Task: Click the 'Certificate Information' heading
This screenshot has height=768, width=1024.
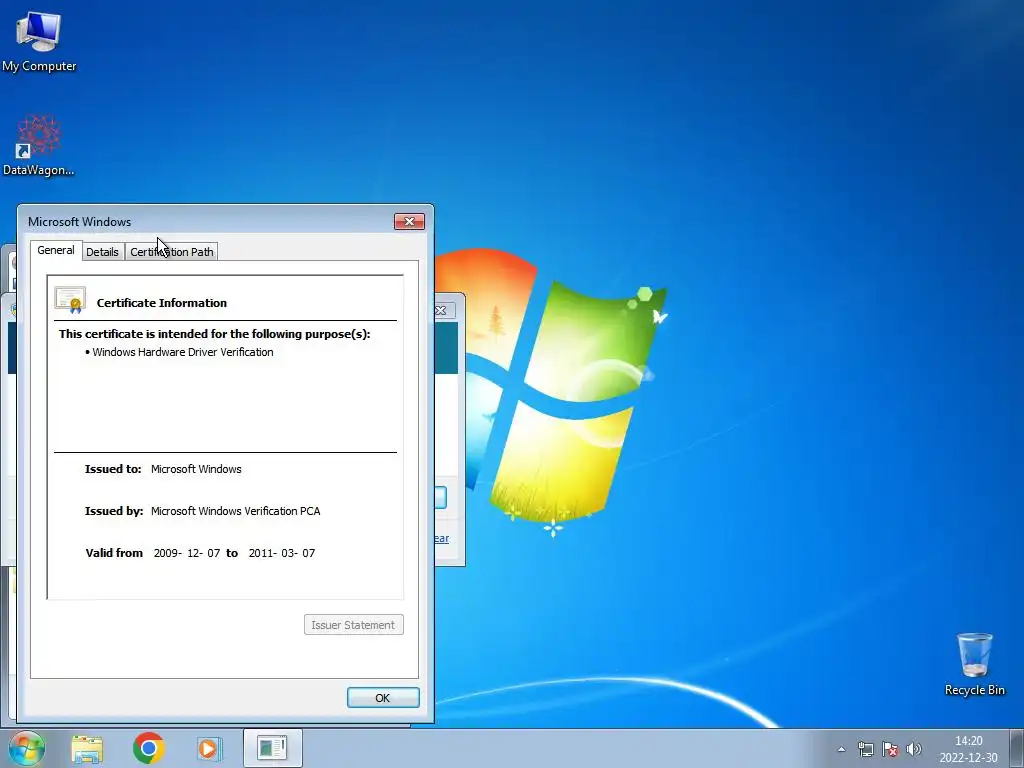Action: tap(162, 303)
